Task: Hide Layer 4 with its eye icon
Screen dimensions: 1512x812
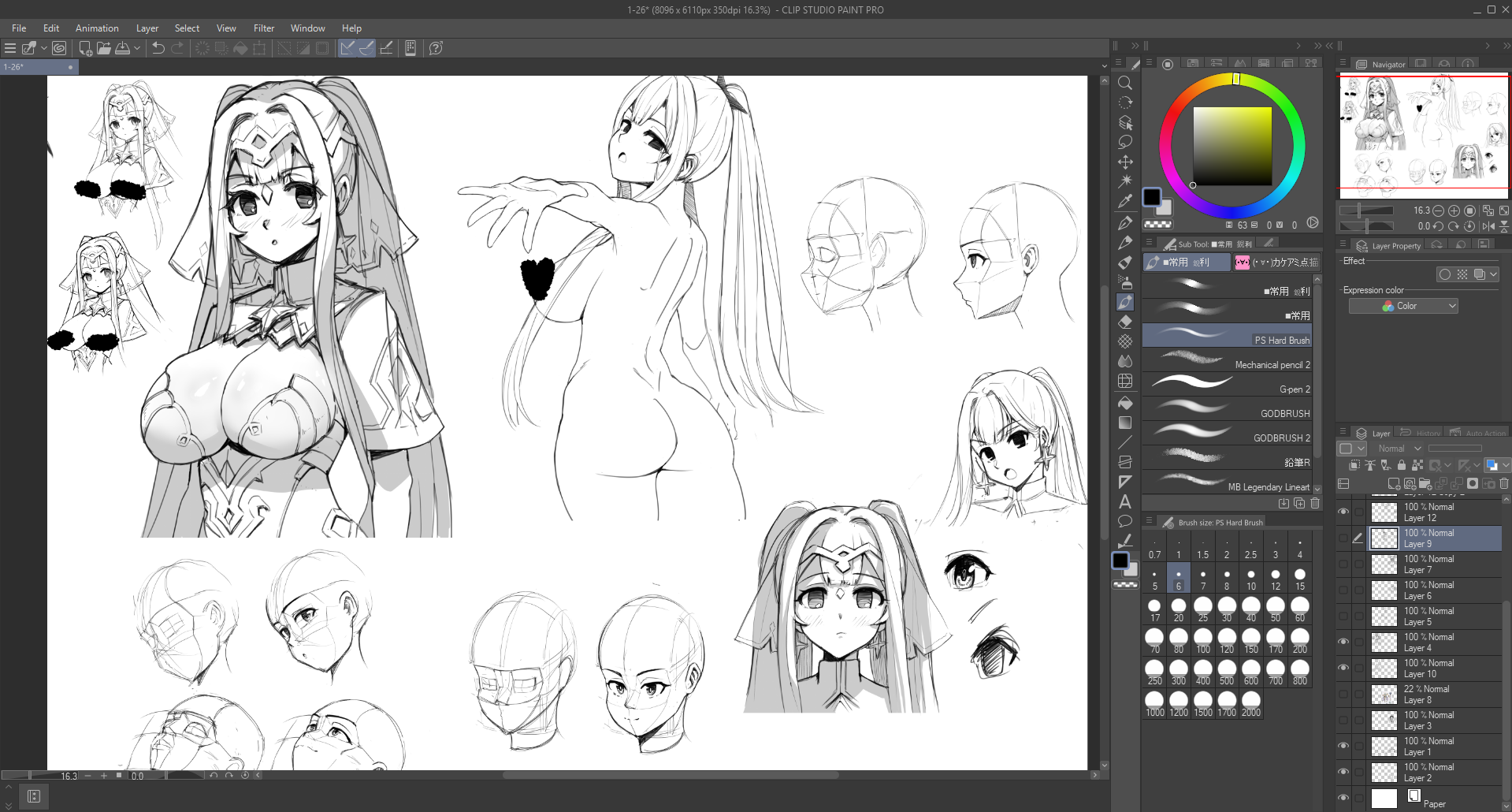Action: pos(1343,642)
